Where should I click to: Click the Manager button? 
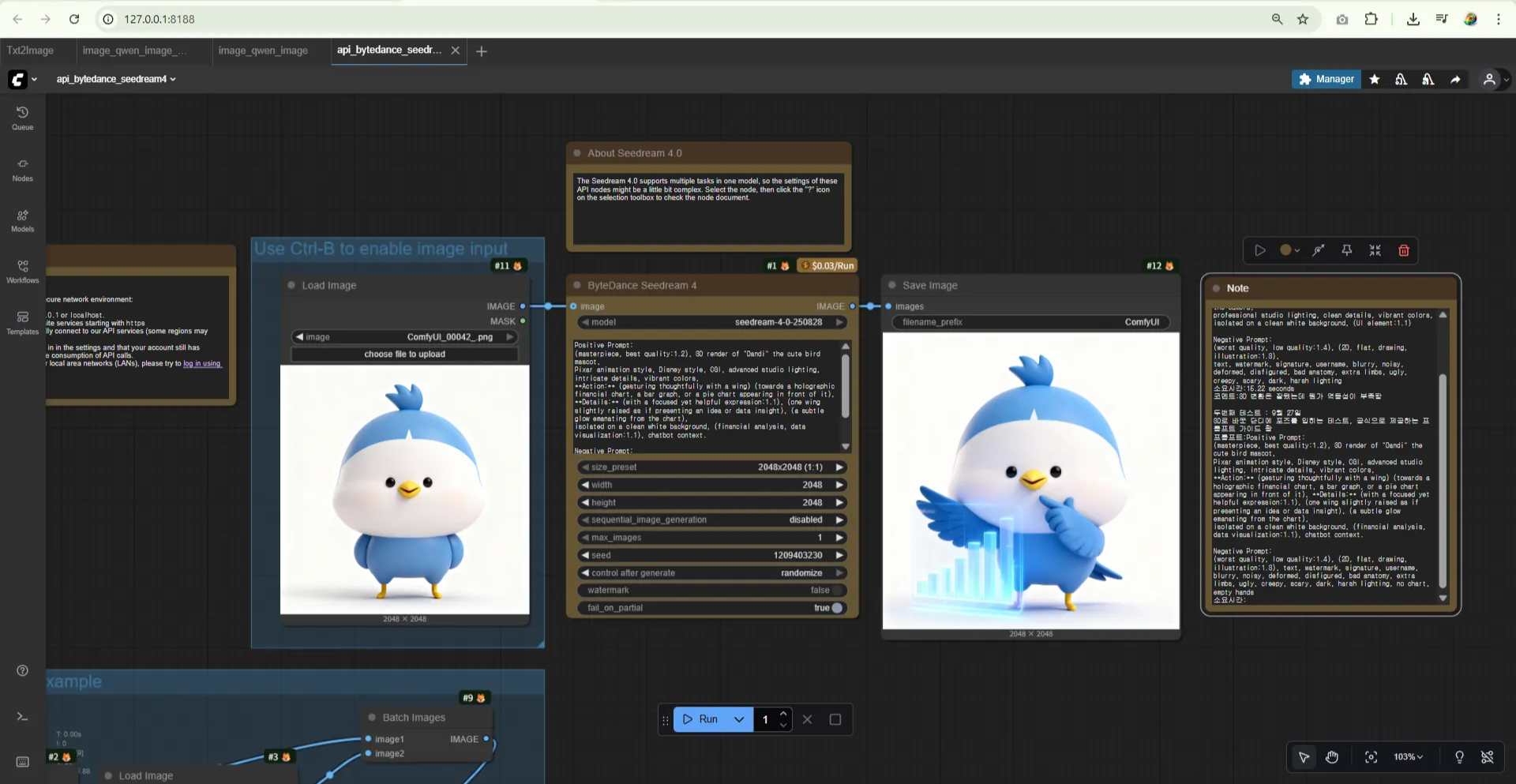pyautogui.click(x=1326, y=79)
